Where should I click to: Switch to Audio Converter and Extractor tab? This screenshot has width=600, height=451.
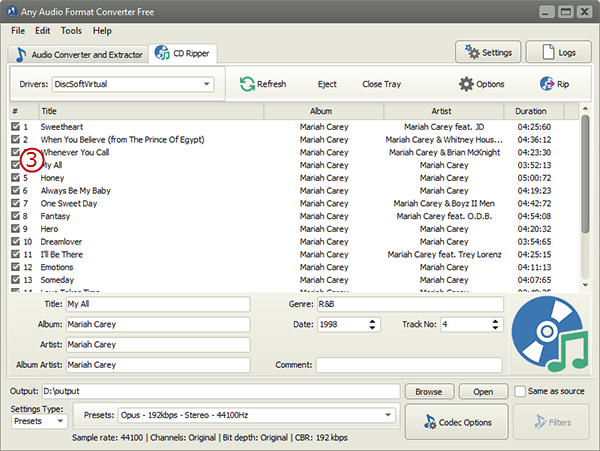(x=78, y=54)
